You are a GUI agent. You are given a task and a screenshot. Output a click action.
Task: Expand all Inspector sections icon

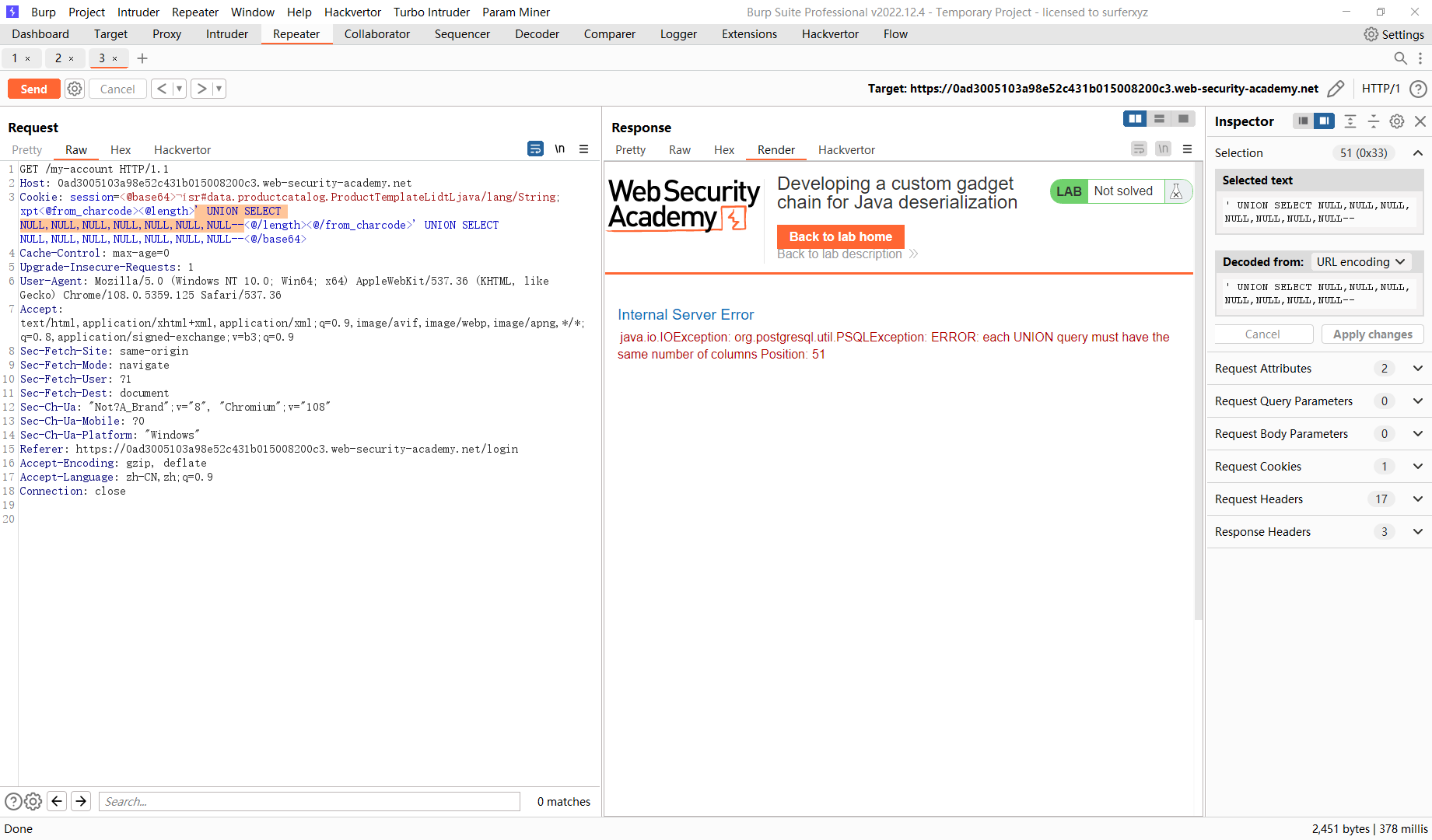(x=1350, y=121)
